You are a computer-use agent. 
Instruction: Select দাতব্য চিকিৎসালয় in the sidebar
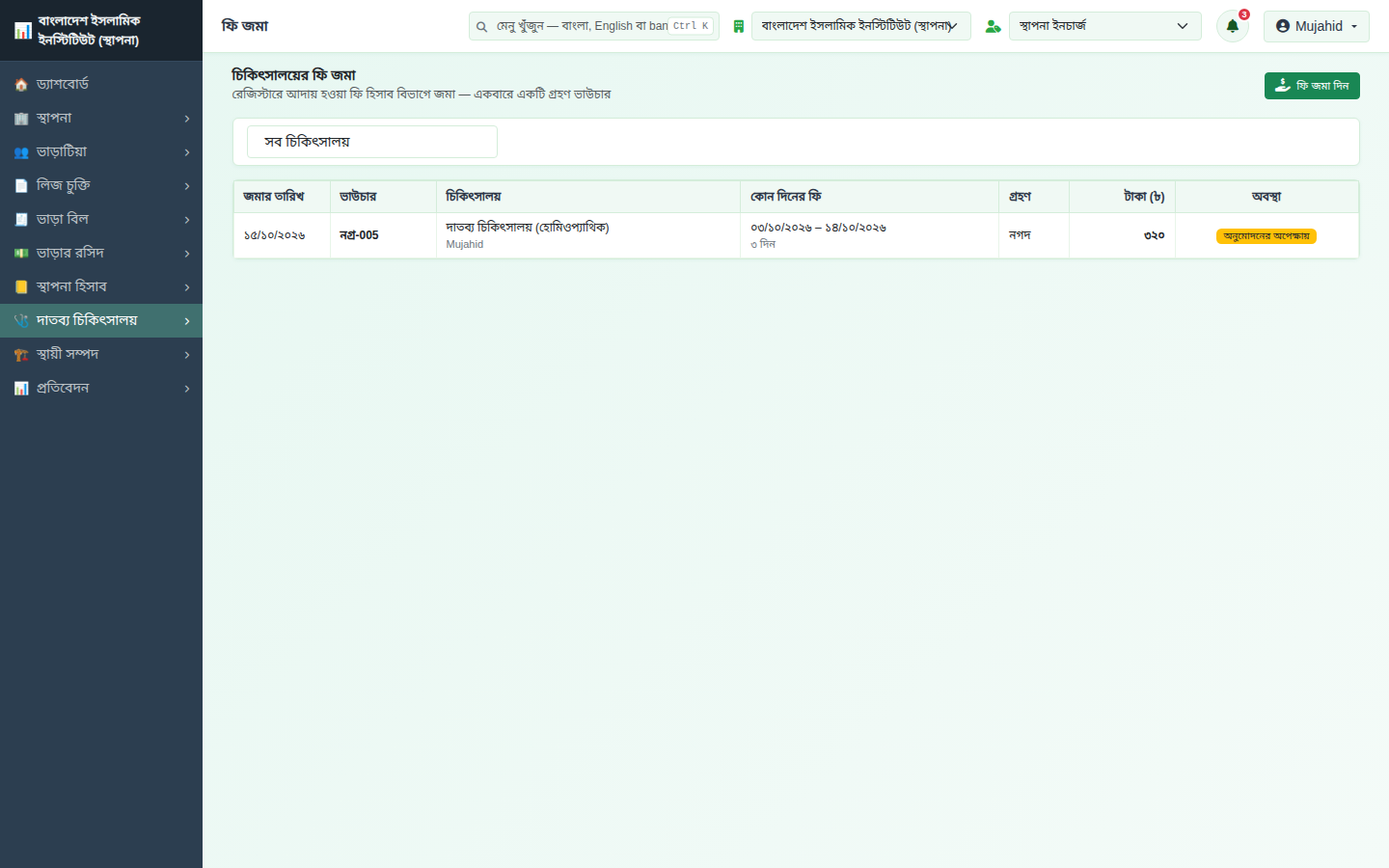click(x=101, y=320)
